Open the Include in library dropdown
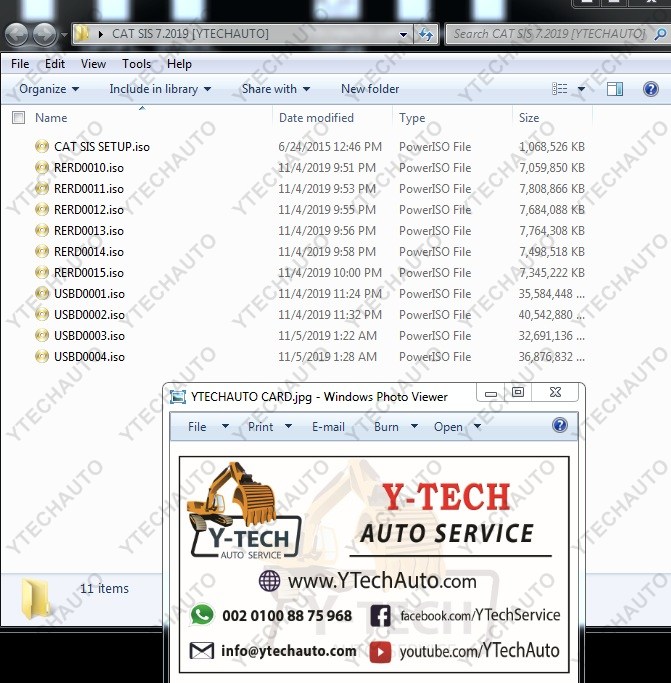This screenshot has width=671, height=683. [160, 89]
